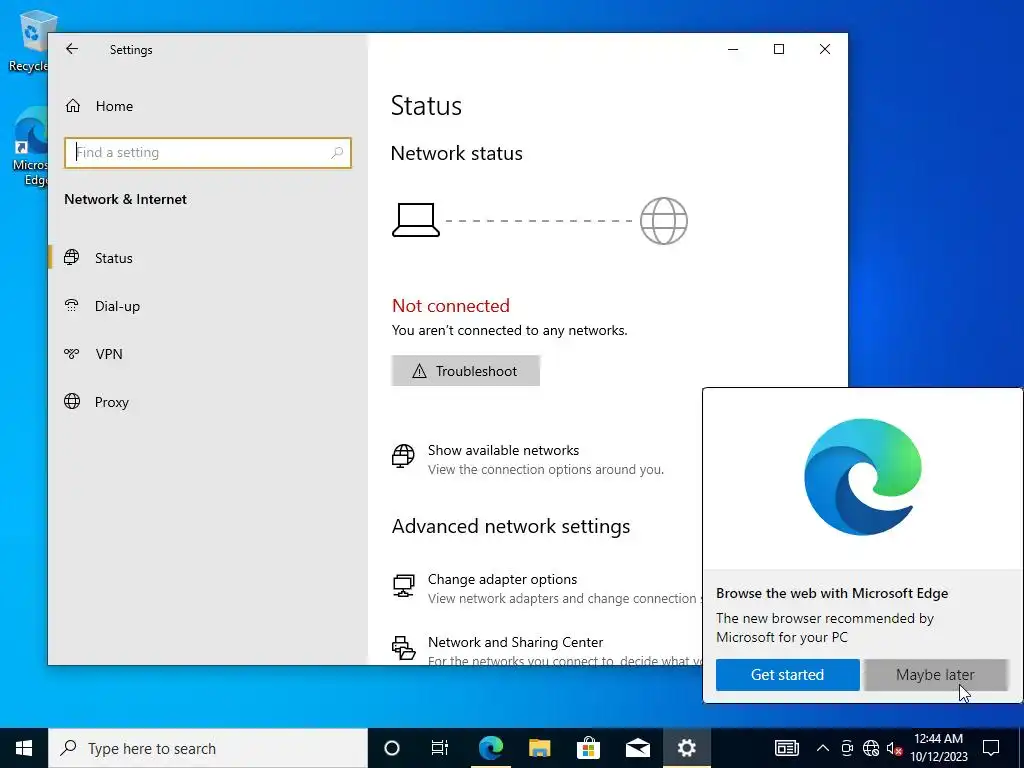This screenshot has width=1024, height=768.
Task: Click Get started in Edge popup
Action: point(788,675)
